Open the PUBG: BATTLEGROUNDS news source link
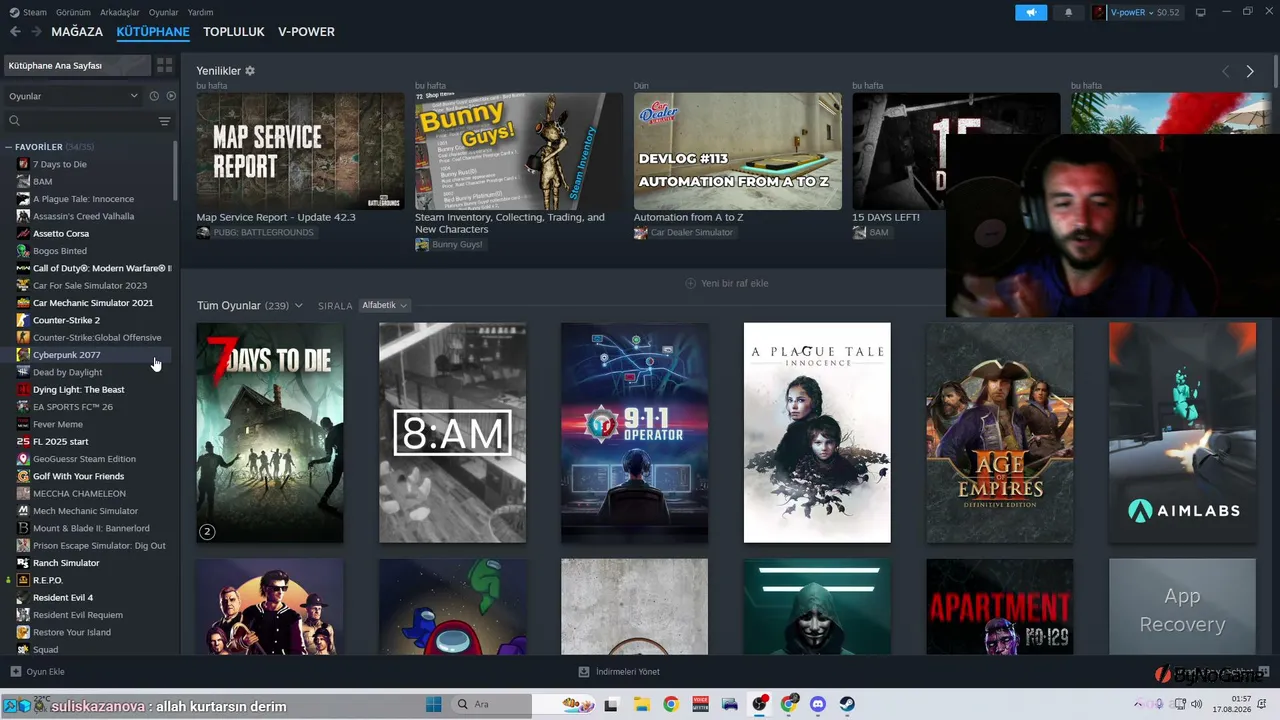This screenshot has height=720, width=1280. coord(255,232)
